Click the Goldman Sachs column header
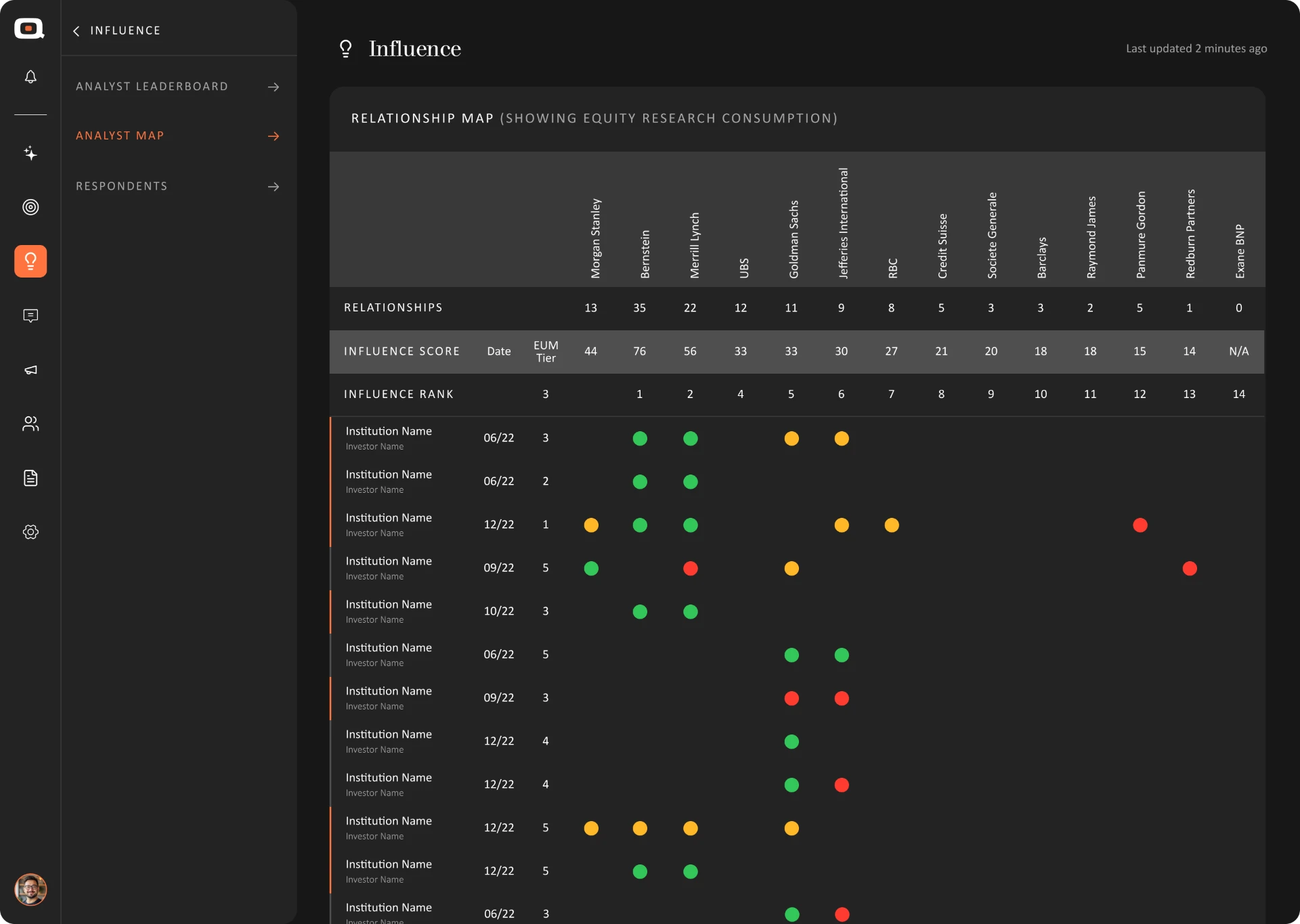Screen dimensions: 1300x924 [x=794, y=239]
